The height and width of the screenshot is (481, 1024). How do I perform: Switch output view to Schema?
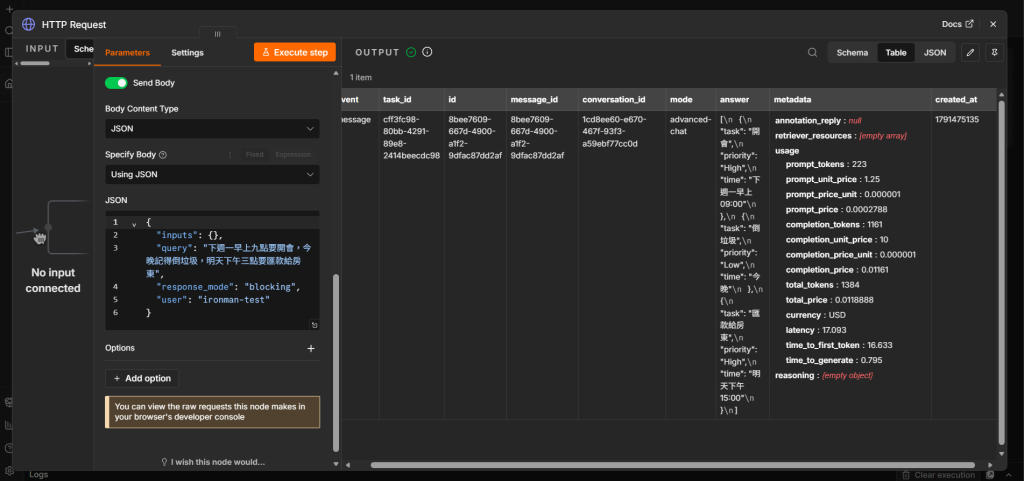point(852,53)
